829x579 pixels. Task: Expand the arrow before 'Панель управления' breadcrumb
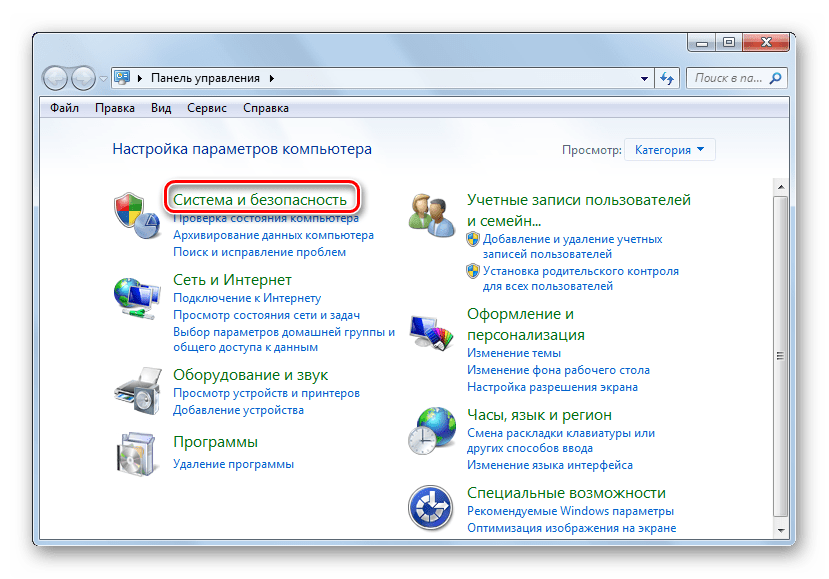tap(140, 79)
